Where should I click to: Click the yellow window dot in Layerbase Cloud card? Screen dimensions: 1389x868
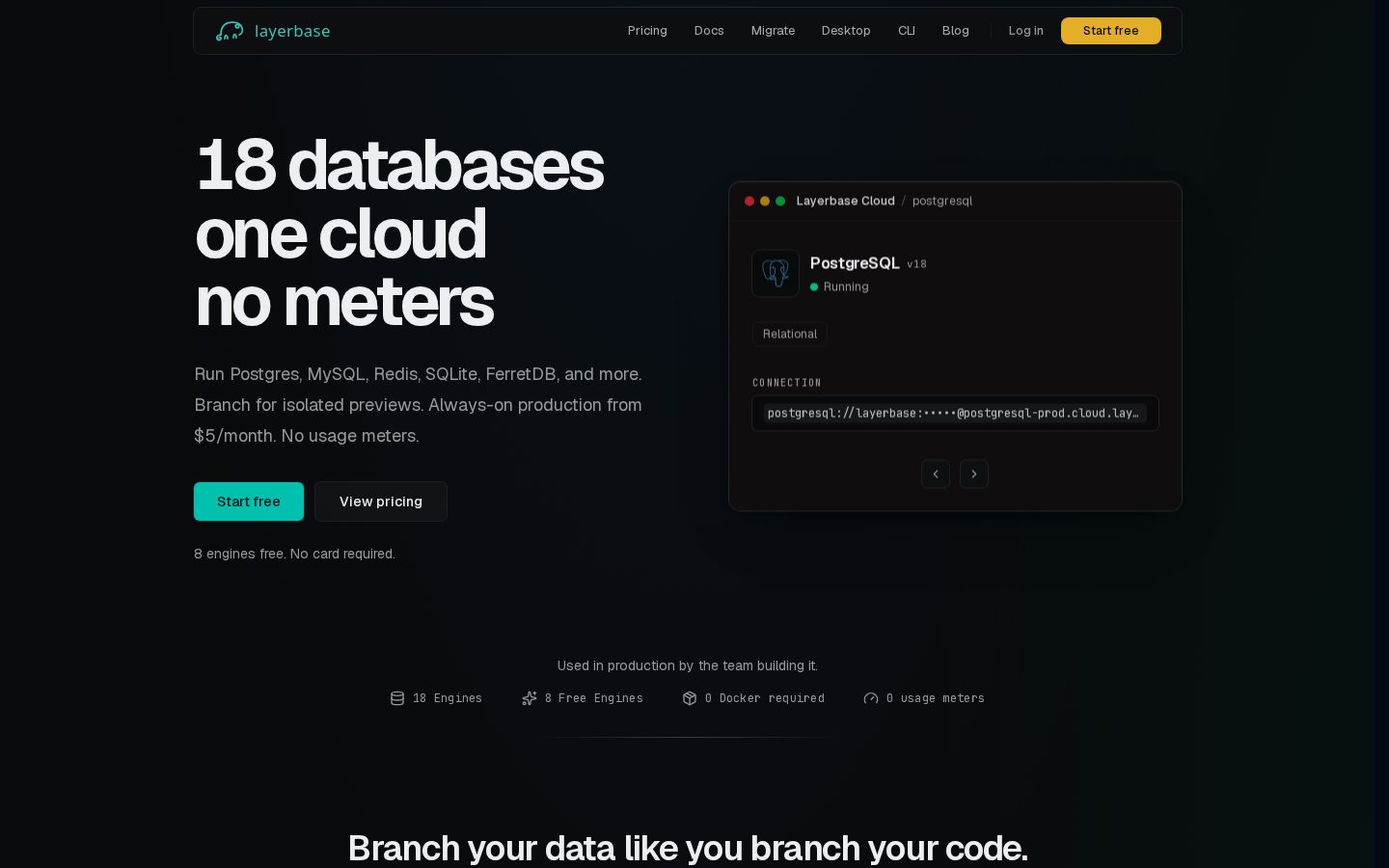point(765,201)
